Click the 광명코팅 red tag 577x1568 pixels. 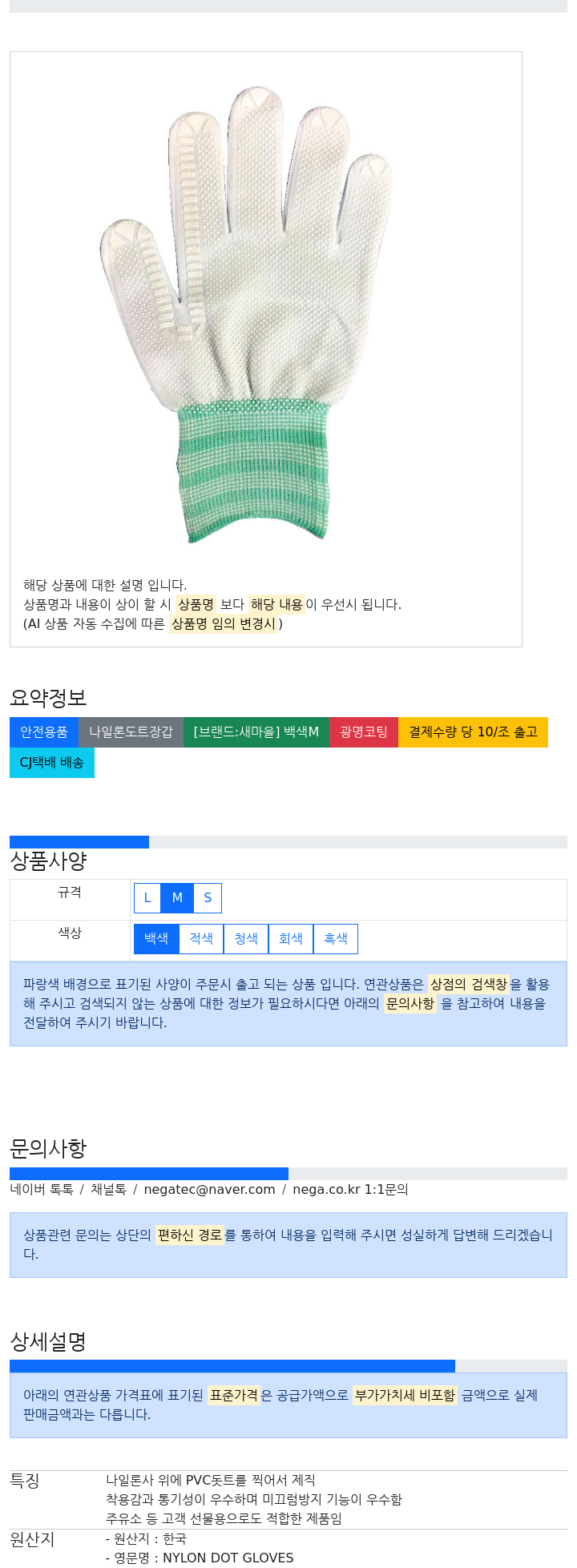point(364,732)
